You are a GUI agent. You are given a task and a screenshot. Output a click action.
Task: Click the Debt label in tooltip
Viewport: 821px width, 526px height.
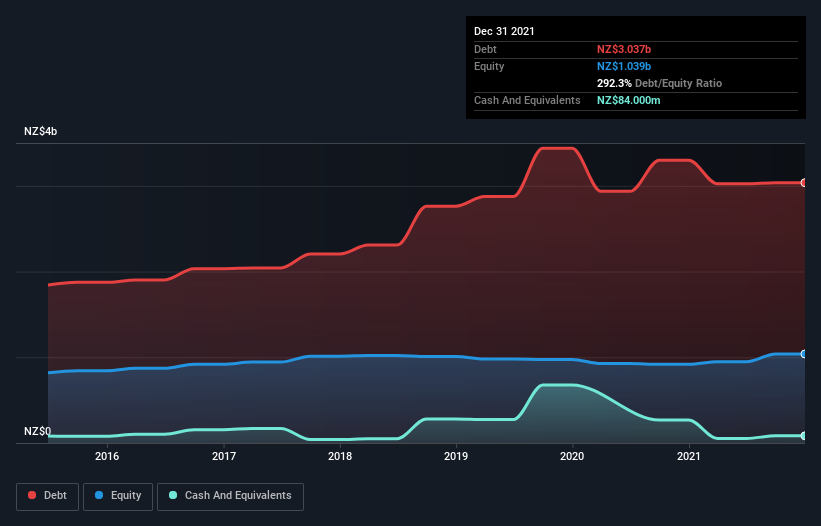click(x=485, y=49)
